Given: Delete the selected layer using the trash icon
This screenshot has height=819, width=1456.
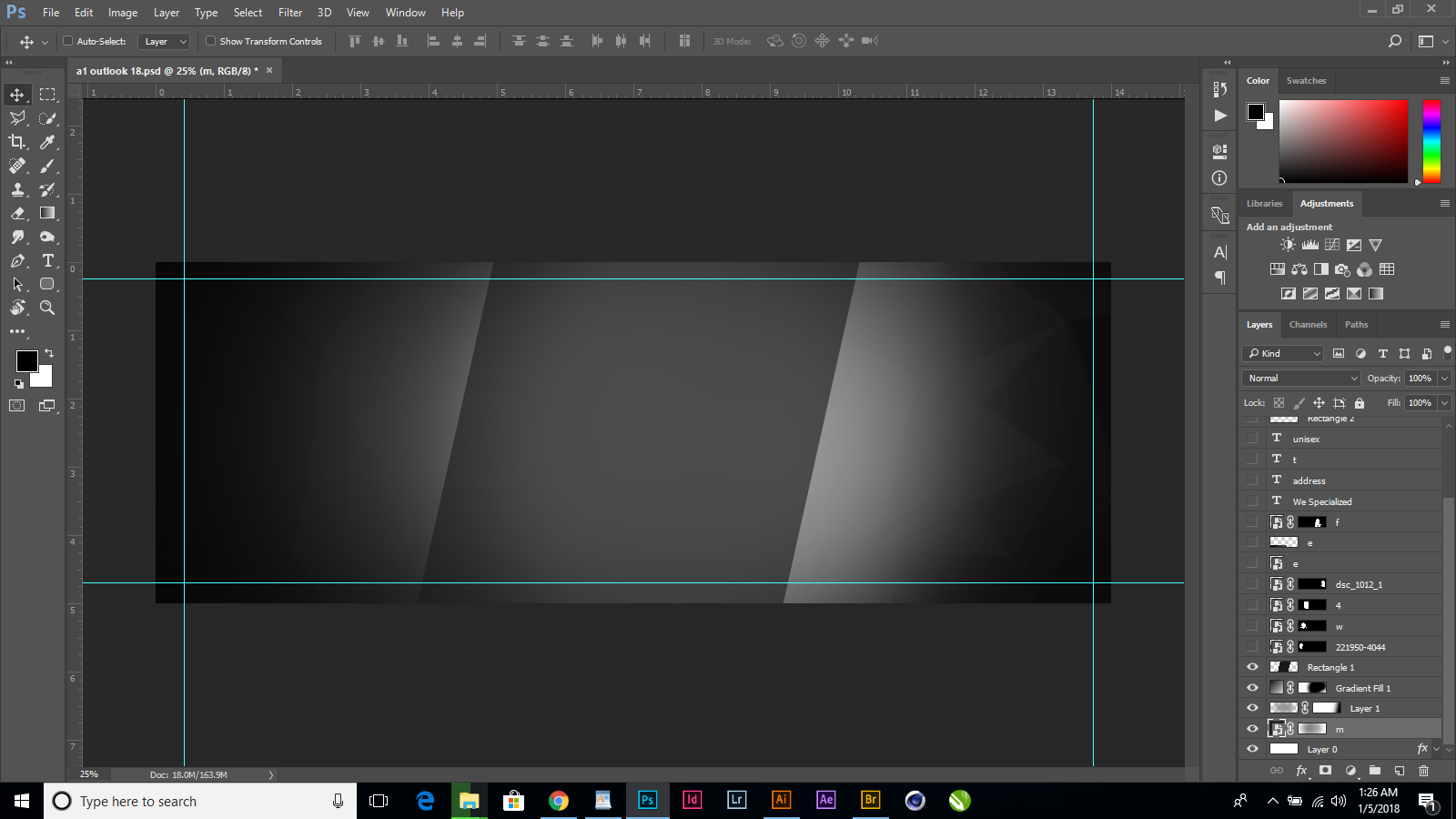Looking at the screenshot, I should coord(1423,771).
